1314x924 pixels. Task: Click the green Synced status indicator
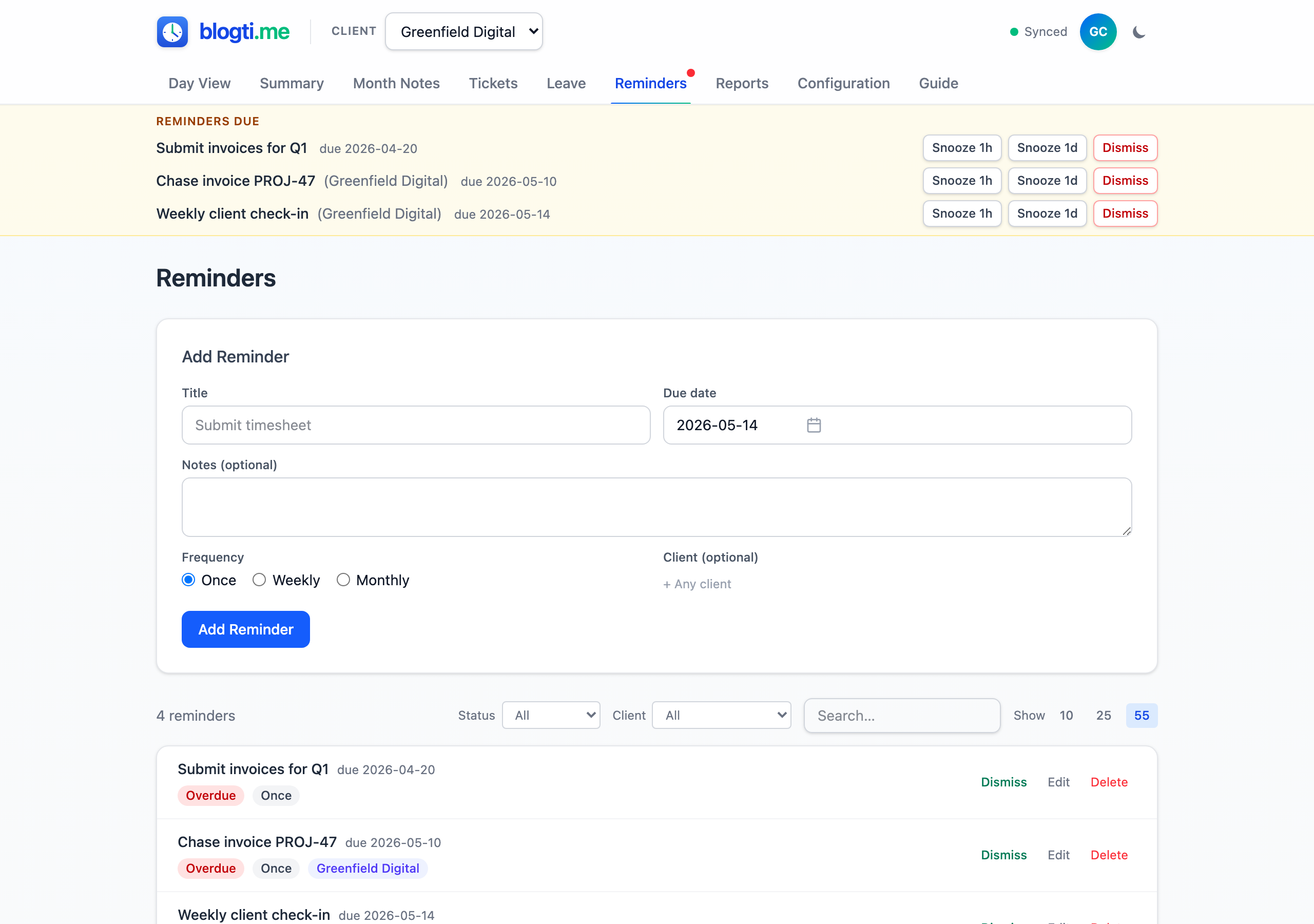(1038, 32)
